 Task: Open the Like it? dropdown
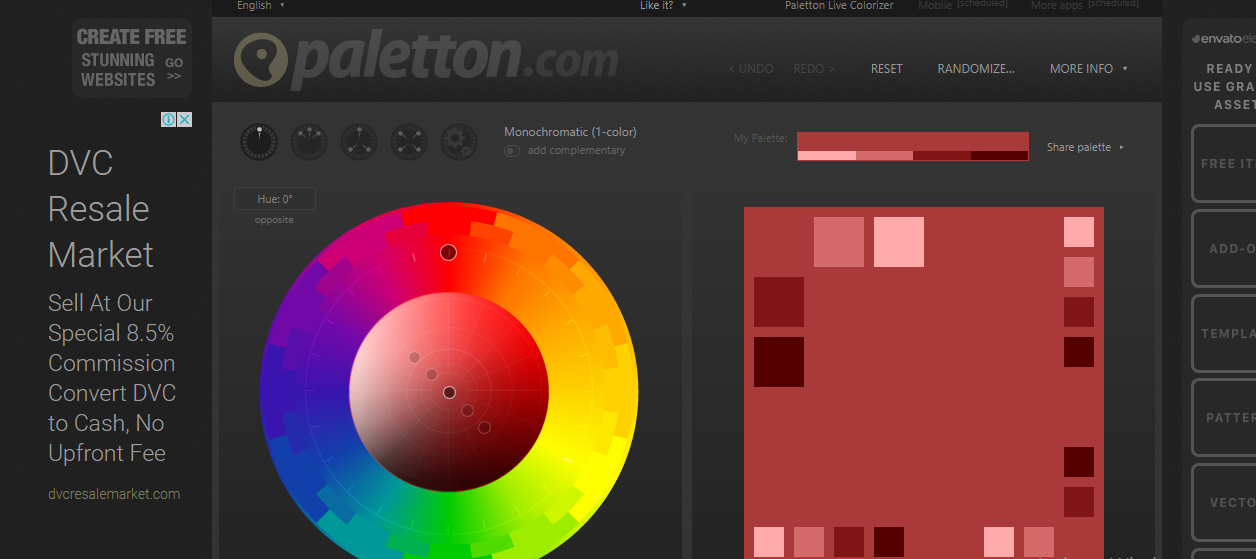(664, 6)
